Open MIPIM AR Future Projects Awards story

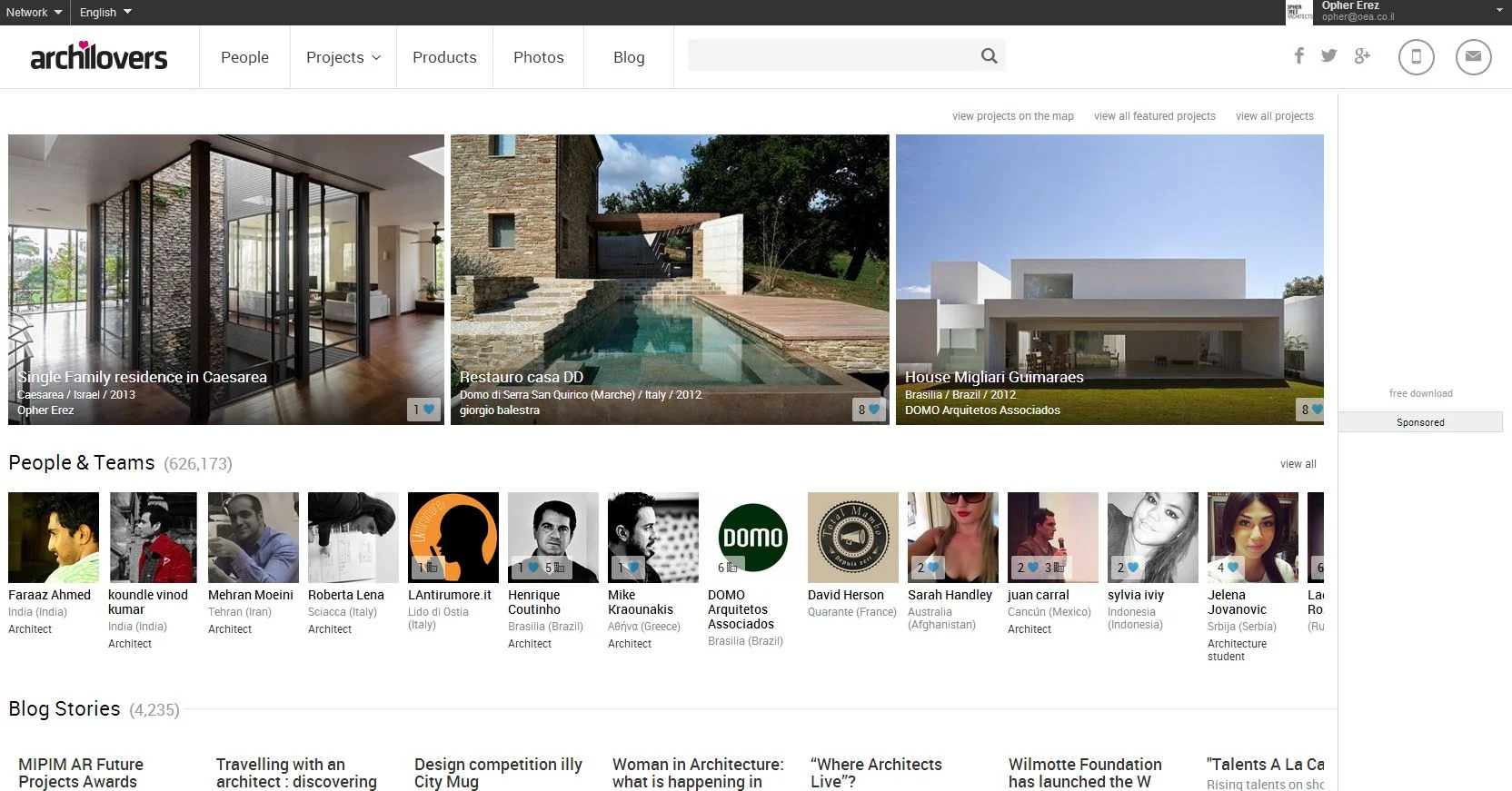pos(81,773)
